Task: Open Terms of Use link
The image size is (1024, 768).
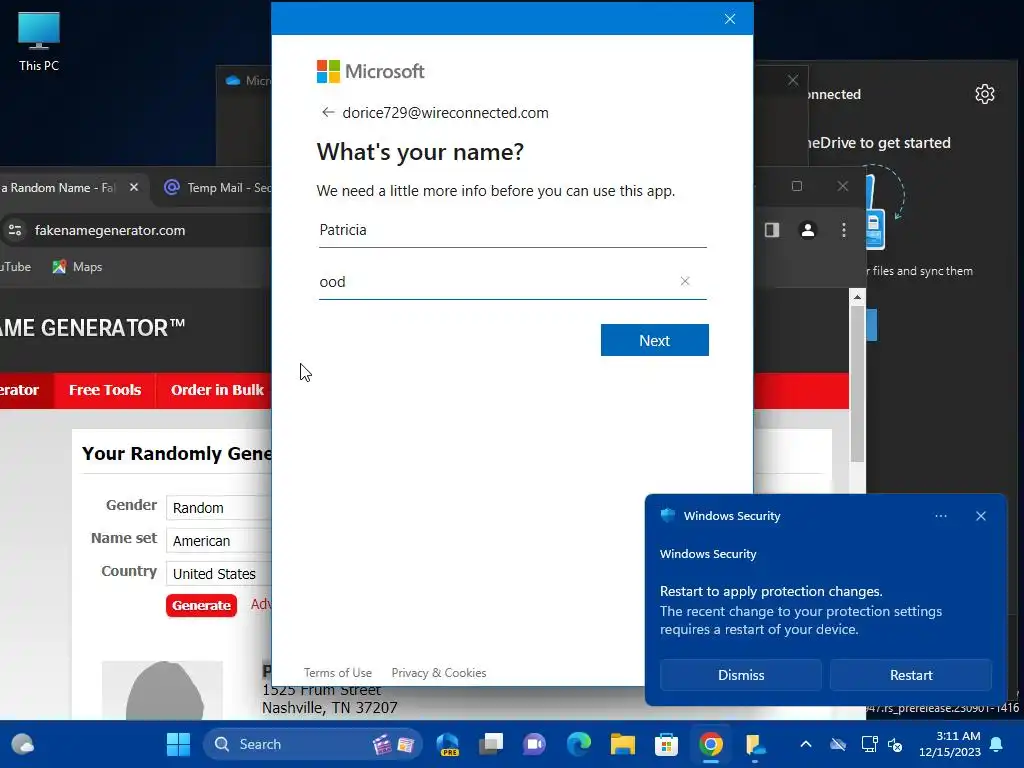Action: click(x=338, y=673)
